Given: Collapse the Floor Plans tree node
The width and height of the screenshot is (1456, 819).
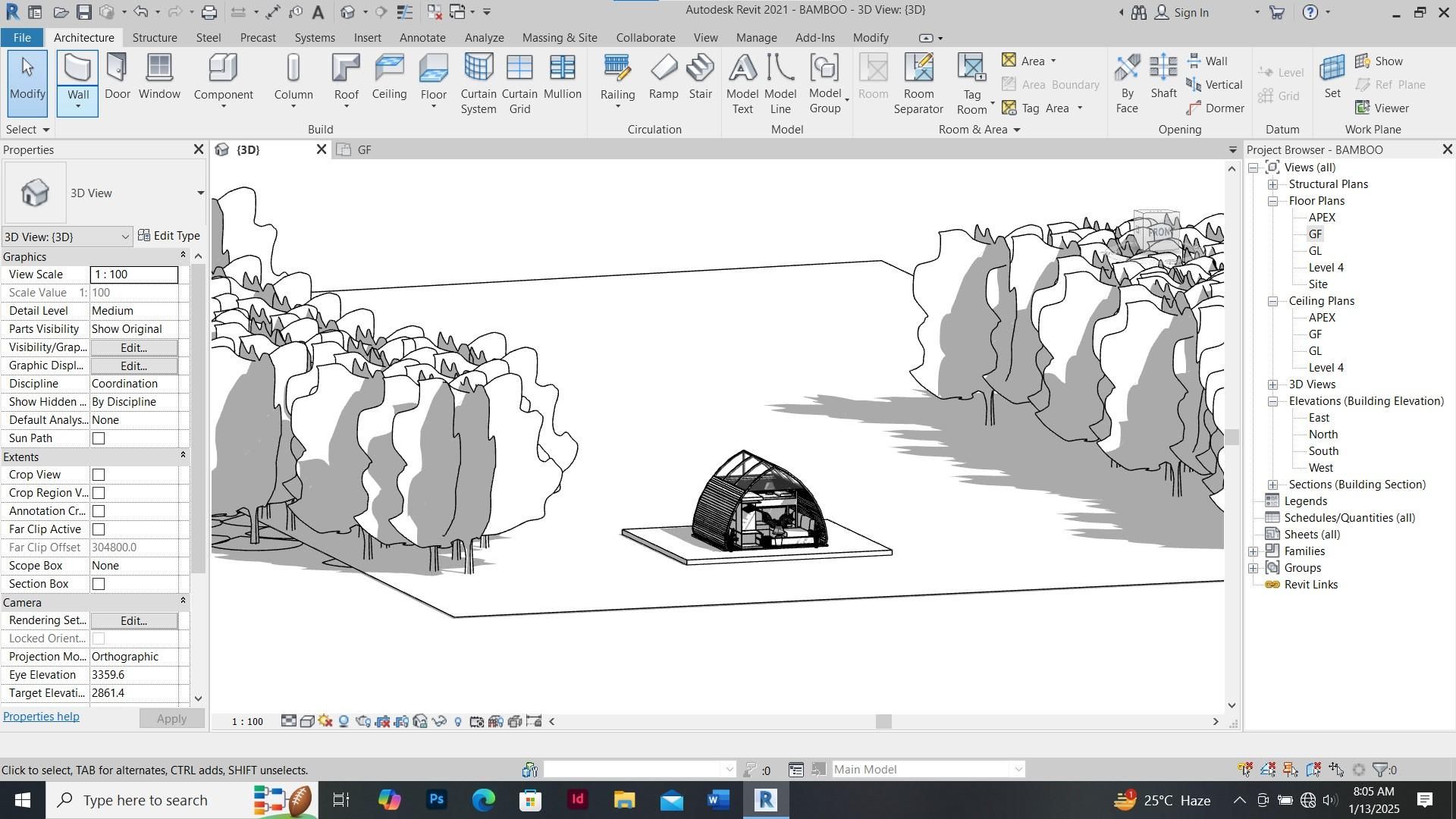Looking at the screenshot, I should (1273, 201).
